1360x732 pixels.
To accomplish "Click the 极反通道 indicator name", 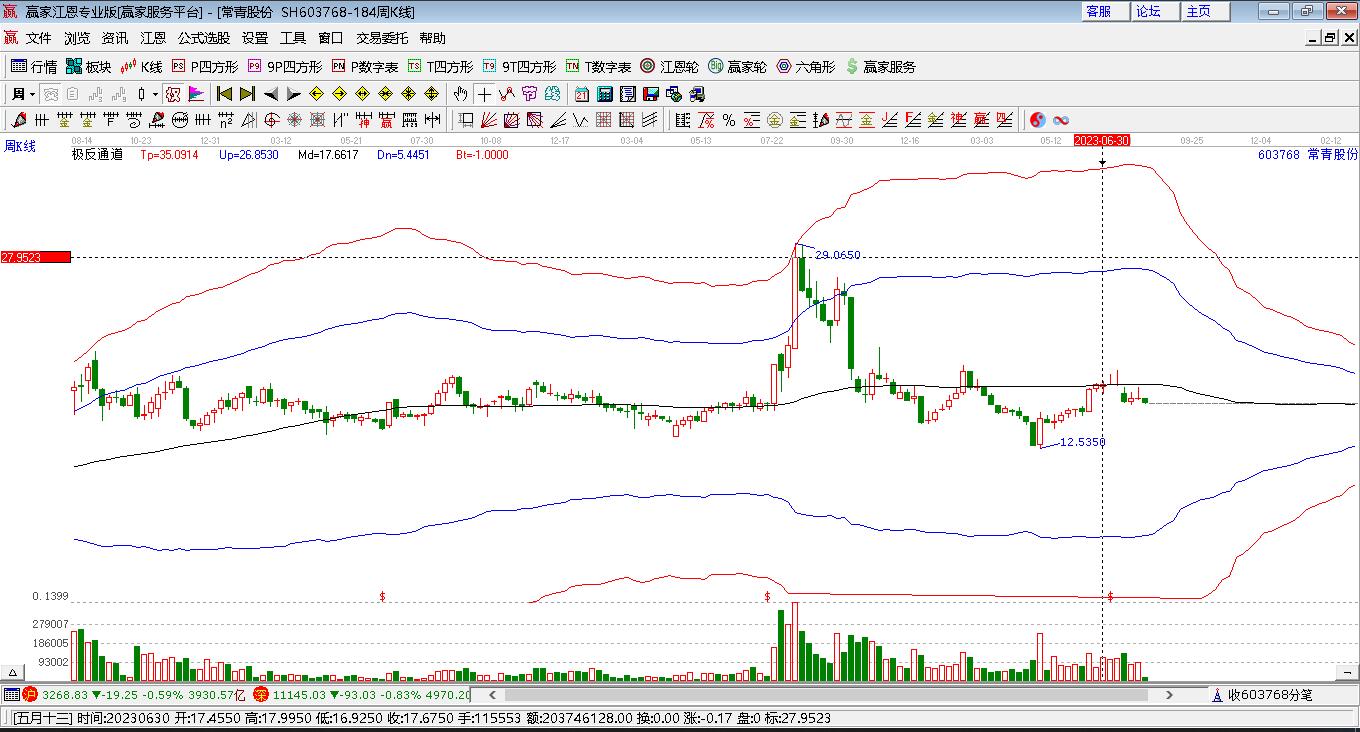I will tap(97, 155).
